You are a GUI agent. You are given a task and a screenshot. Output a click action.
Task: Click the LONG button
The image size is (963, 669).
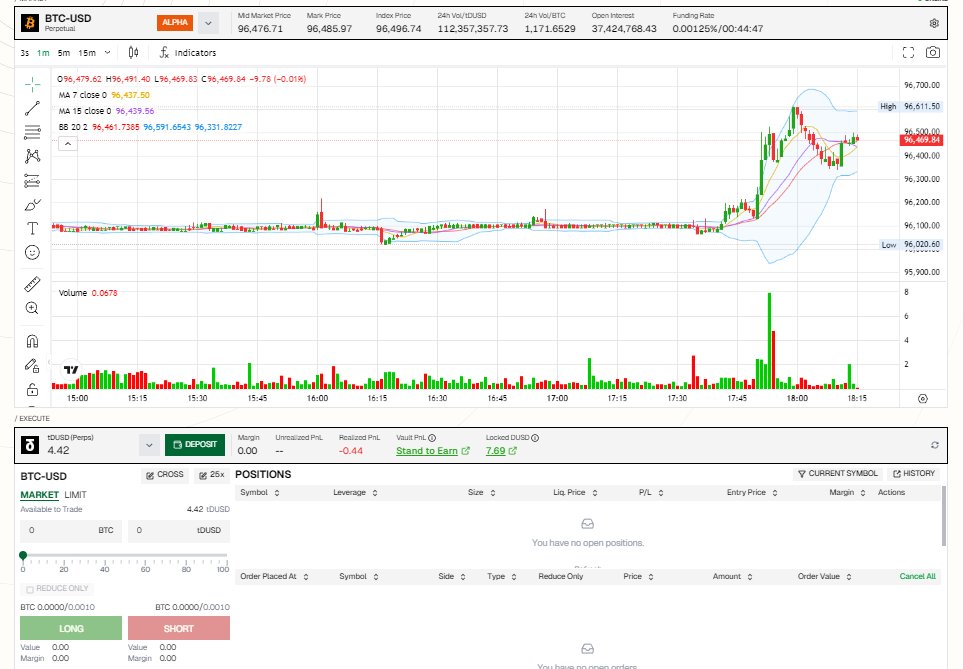point(71,628)
